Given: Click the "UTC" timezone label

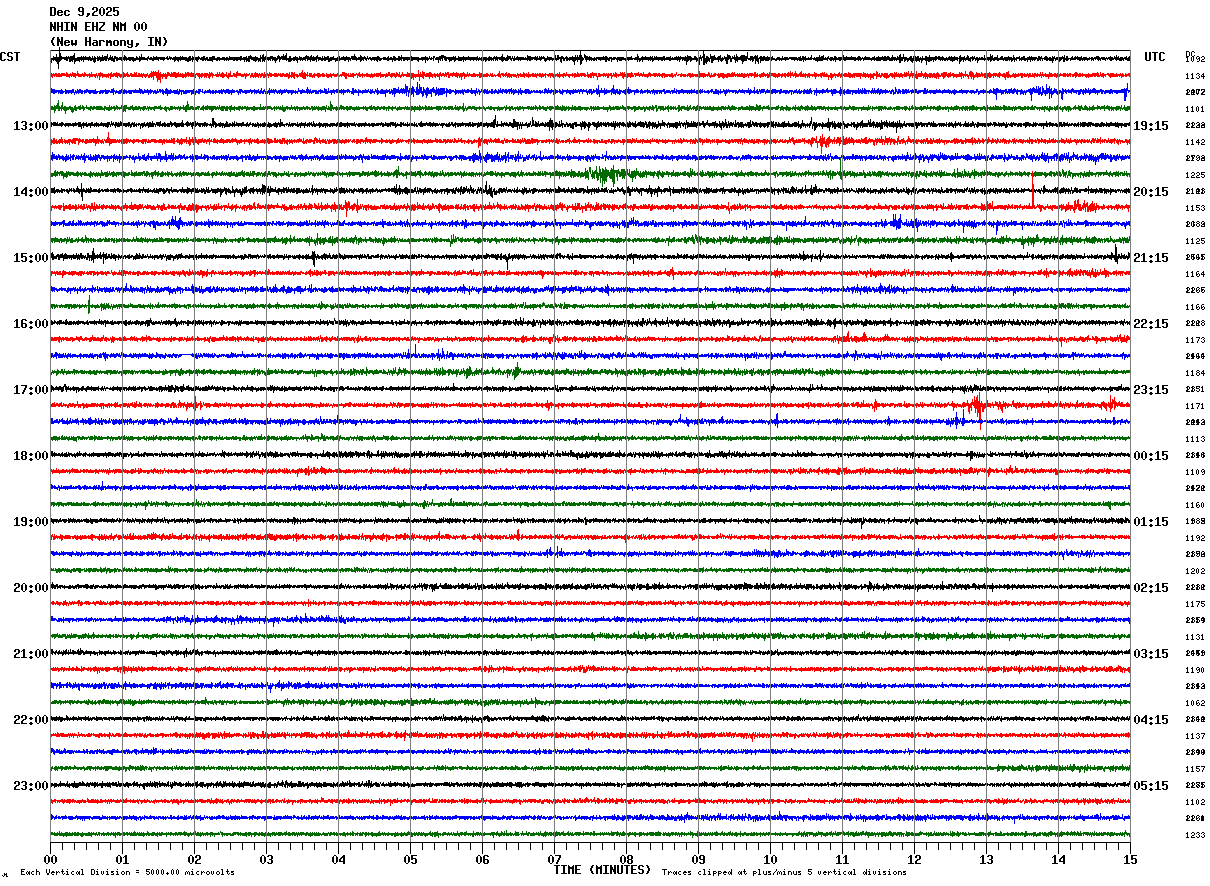Looking at the screenshot, I should pyautogui.click(x=1155, y=57).
